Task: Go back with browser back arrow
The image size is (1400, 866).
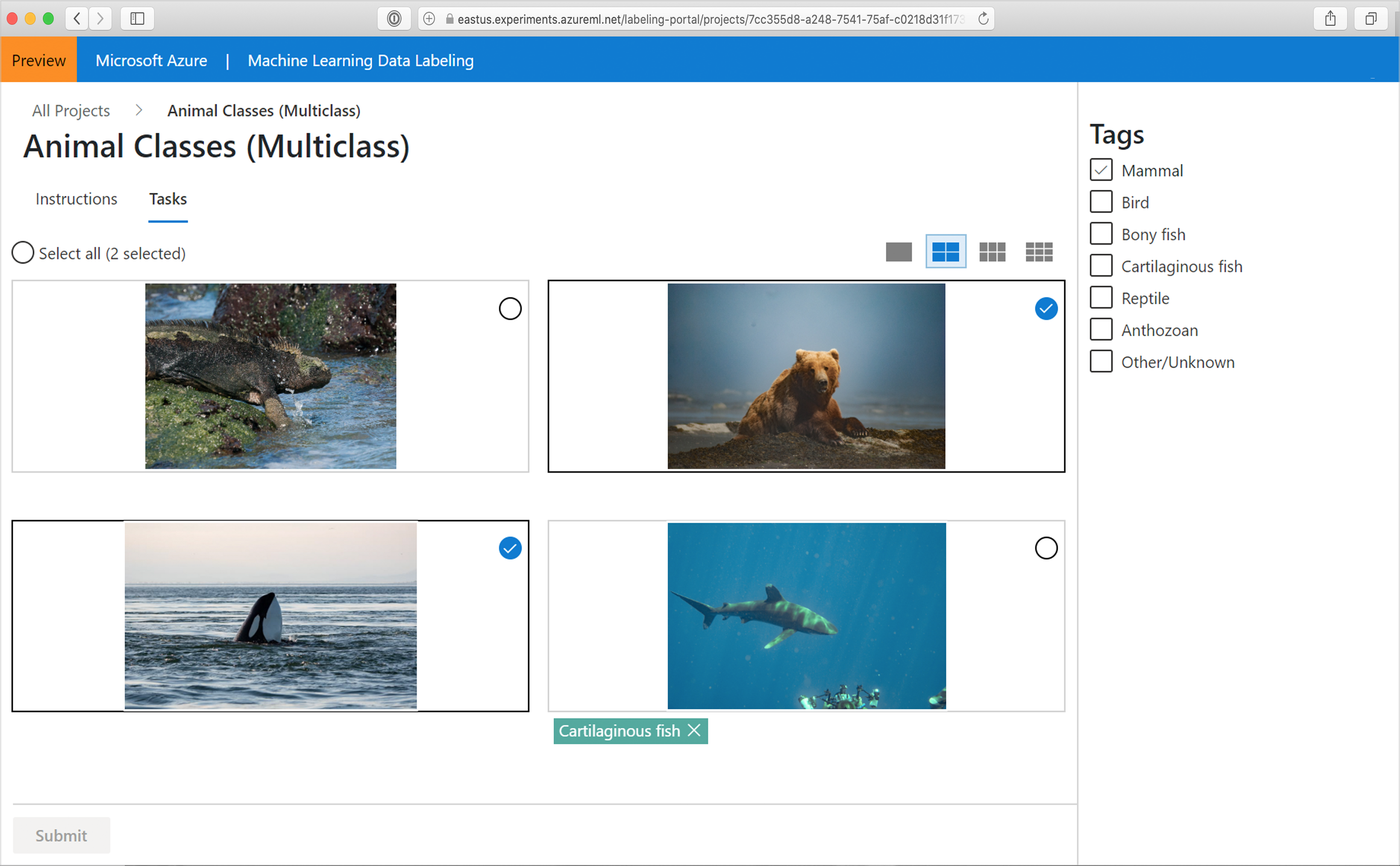Action: pos(76,19)
